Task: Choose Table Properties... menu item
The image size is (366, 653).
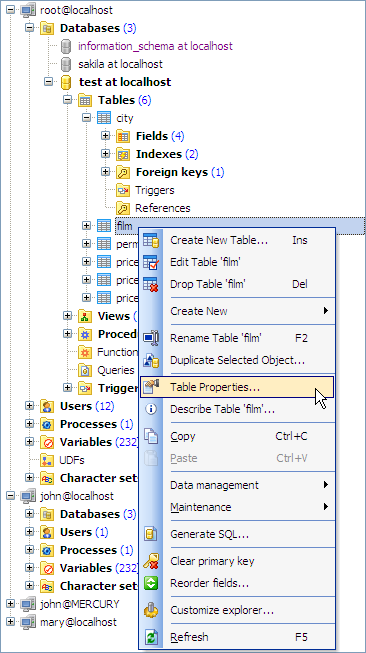Action: (x=237, y=387)
